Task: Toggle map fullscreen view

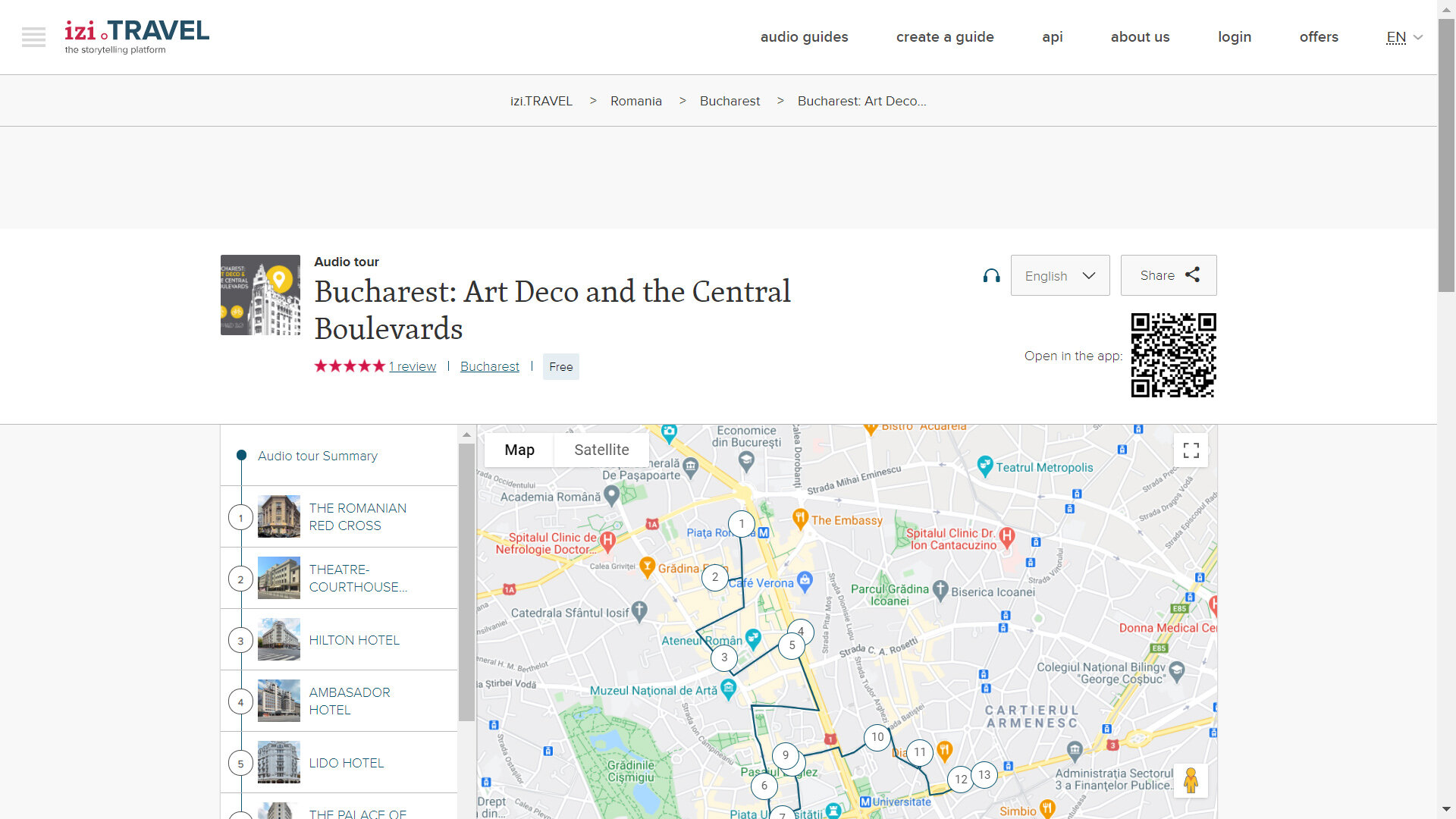Action: click(1191, 450)
